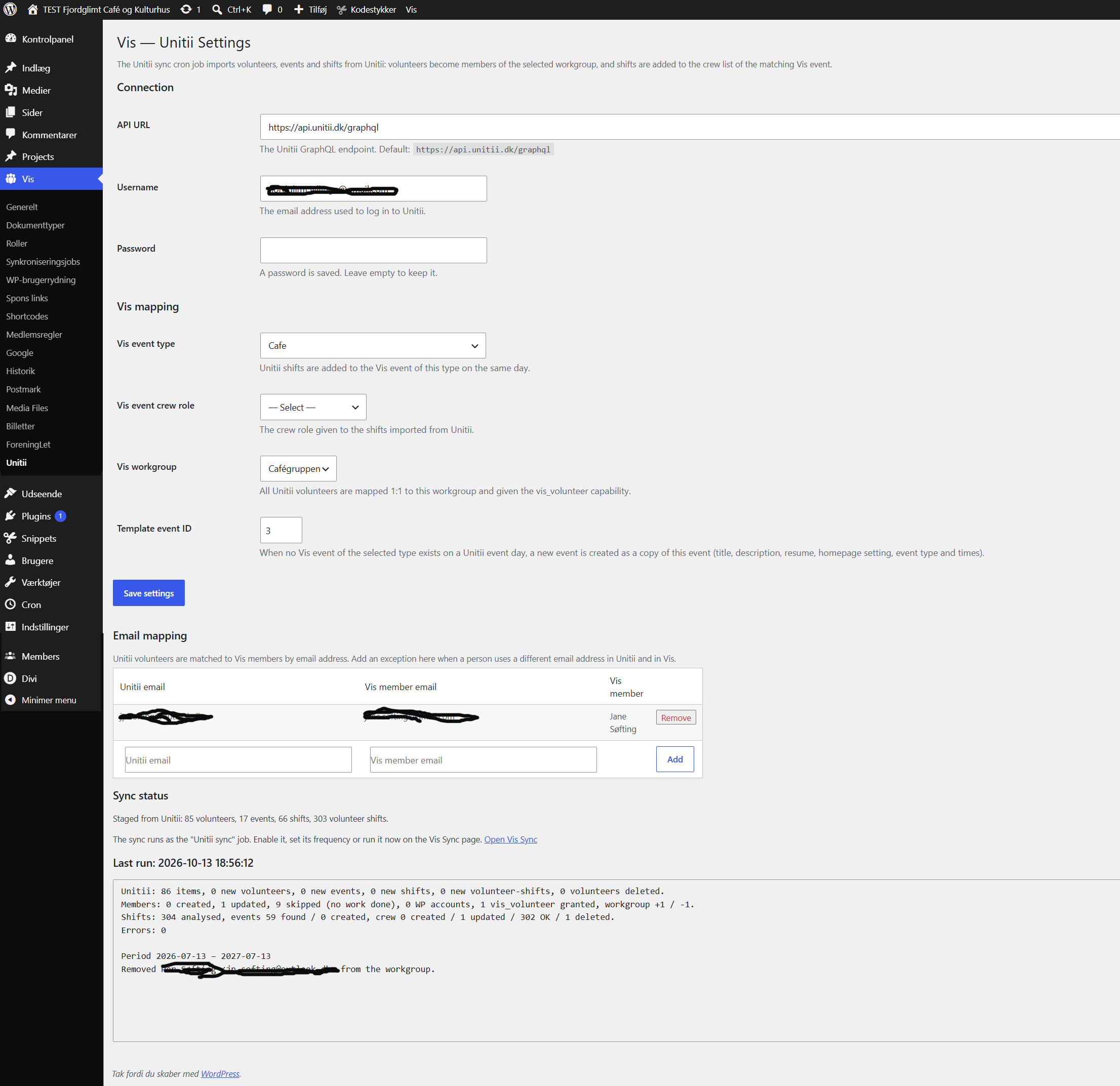Open the Plugins plug icon
This screenshot has width=1120, height=1086.
pyautogui.click(x=10, y=515)
